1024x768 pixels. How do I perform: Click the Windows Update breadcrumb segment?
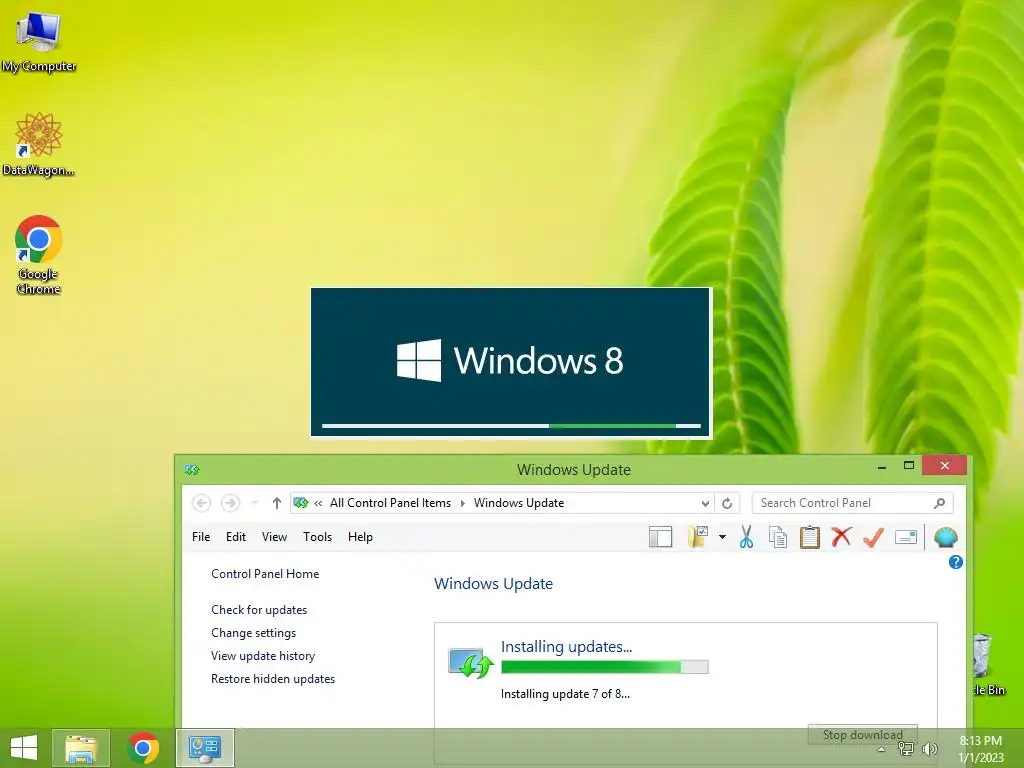pyautogui.click(x=519, y=503)
